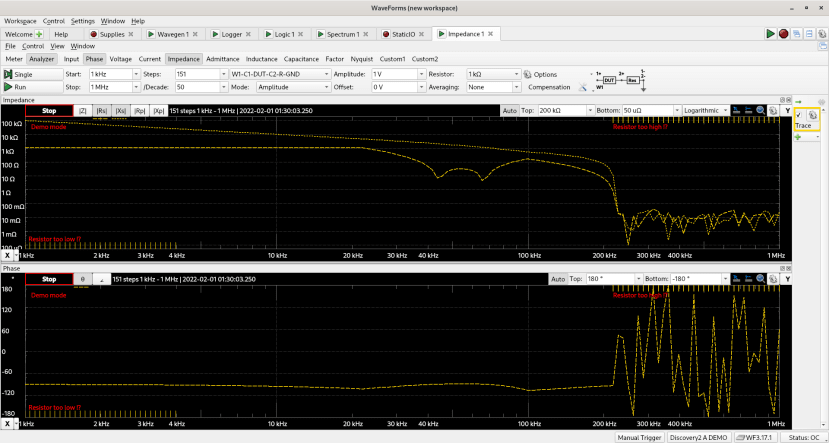829x443 pixels.
Task: Toggle the |Z| trace button
Action: coord(82,110)
